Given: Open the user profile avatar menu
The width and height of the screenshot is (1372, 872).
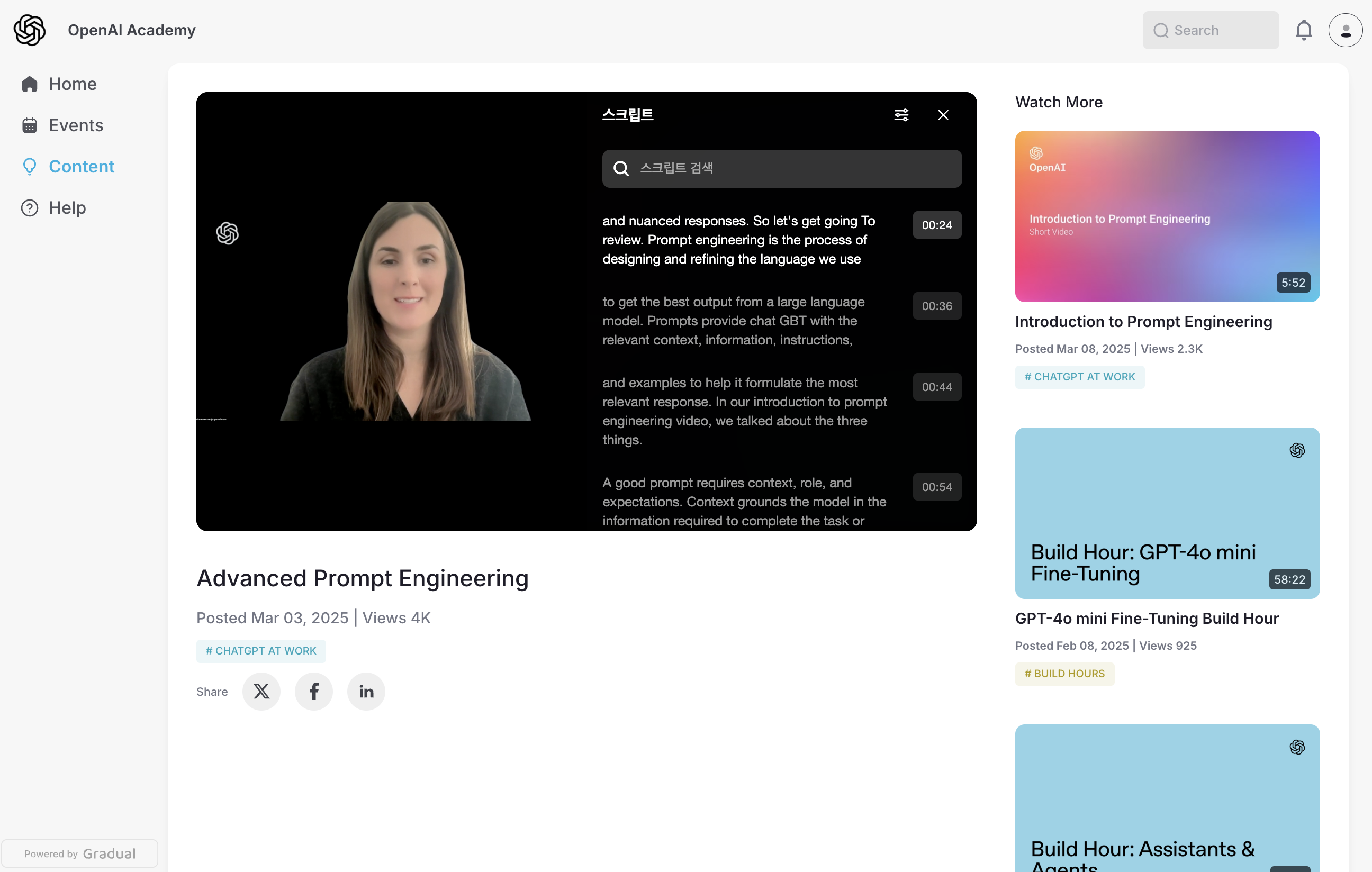Looking at the screenshot, I should coord(1344,30).
